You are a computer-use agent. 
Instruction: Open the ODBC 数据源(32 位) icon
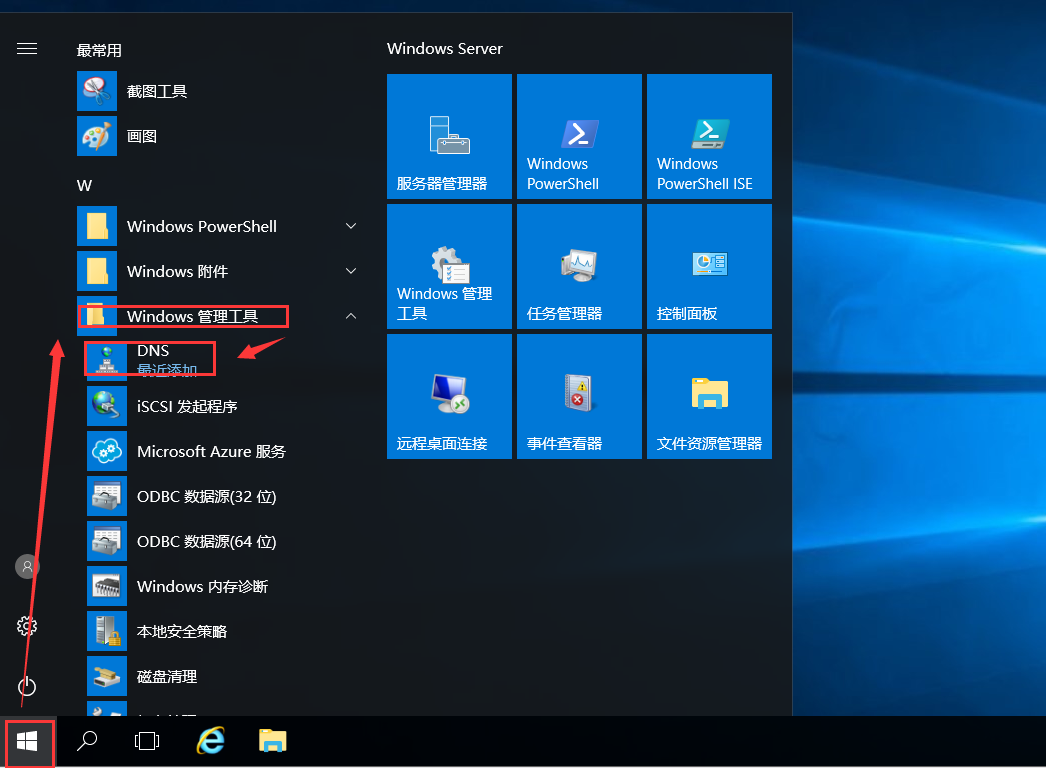click(x=107, y=496)
